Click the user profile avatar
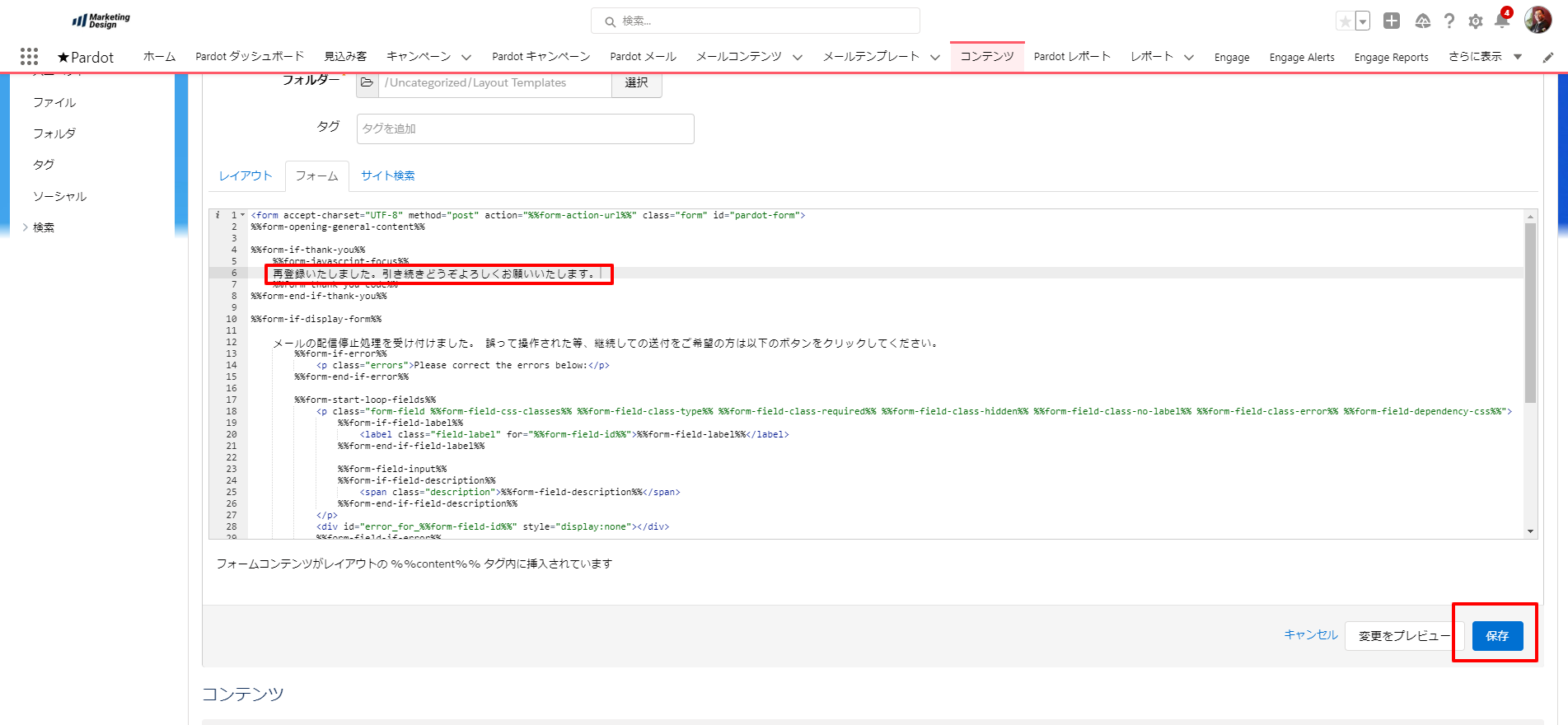 click(x=1538, y=21)
